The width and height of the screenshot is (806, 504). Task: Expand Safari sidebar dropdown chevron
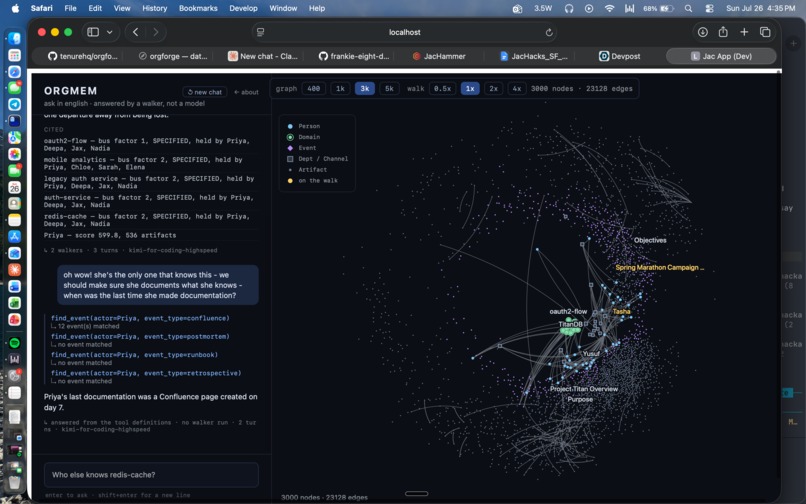coord(109,32)
